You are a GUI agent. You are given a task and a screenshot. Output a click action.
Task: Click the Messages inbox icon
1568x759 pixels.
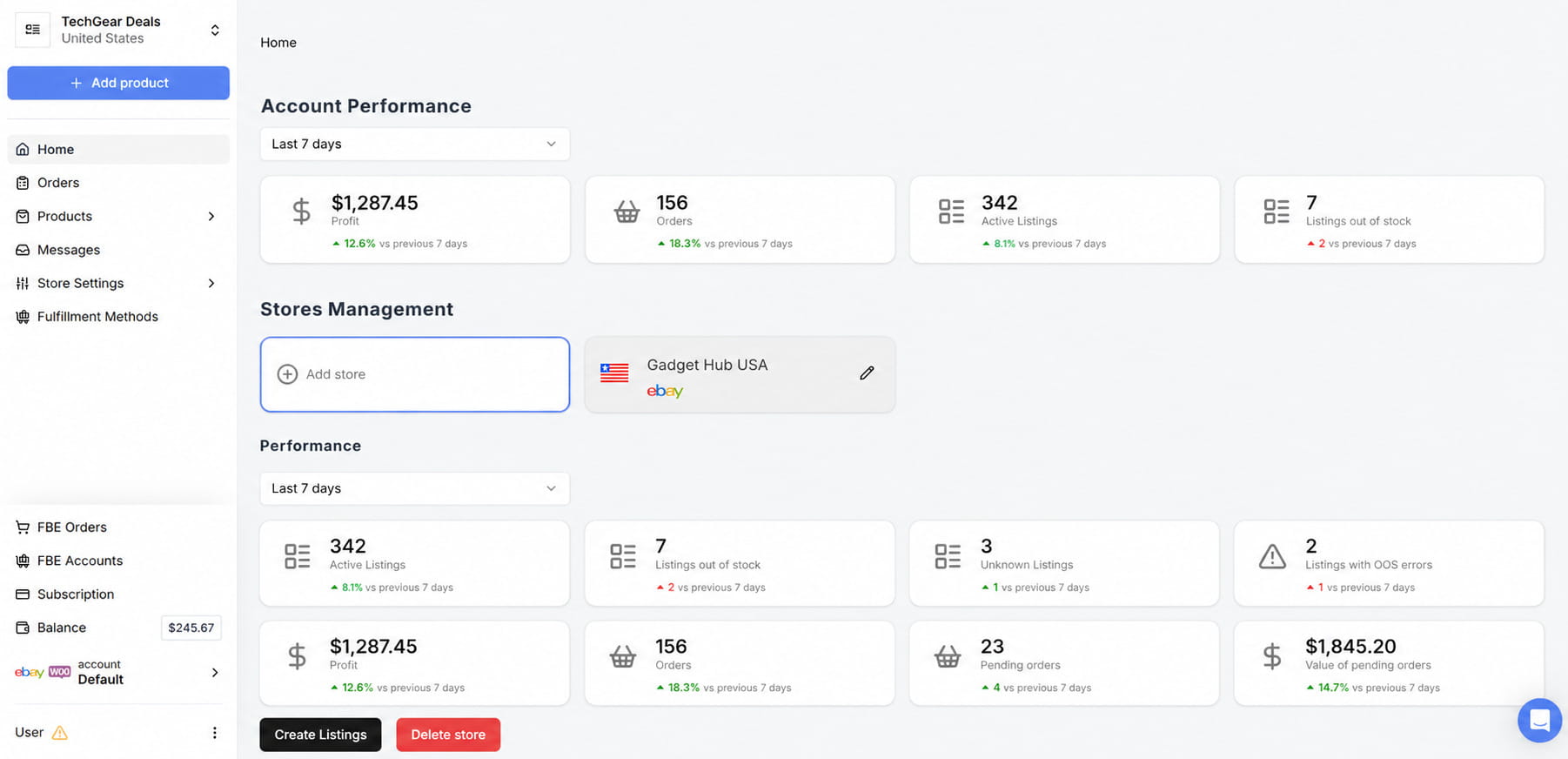point(23,250)
